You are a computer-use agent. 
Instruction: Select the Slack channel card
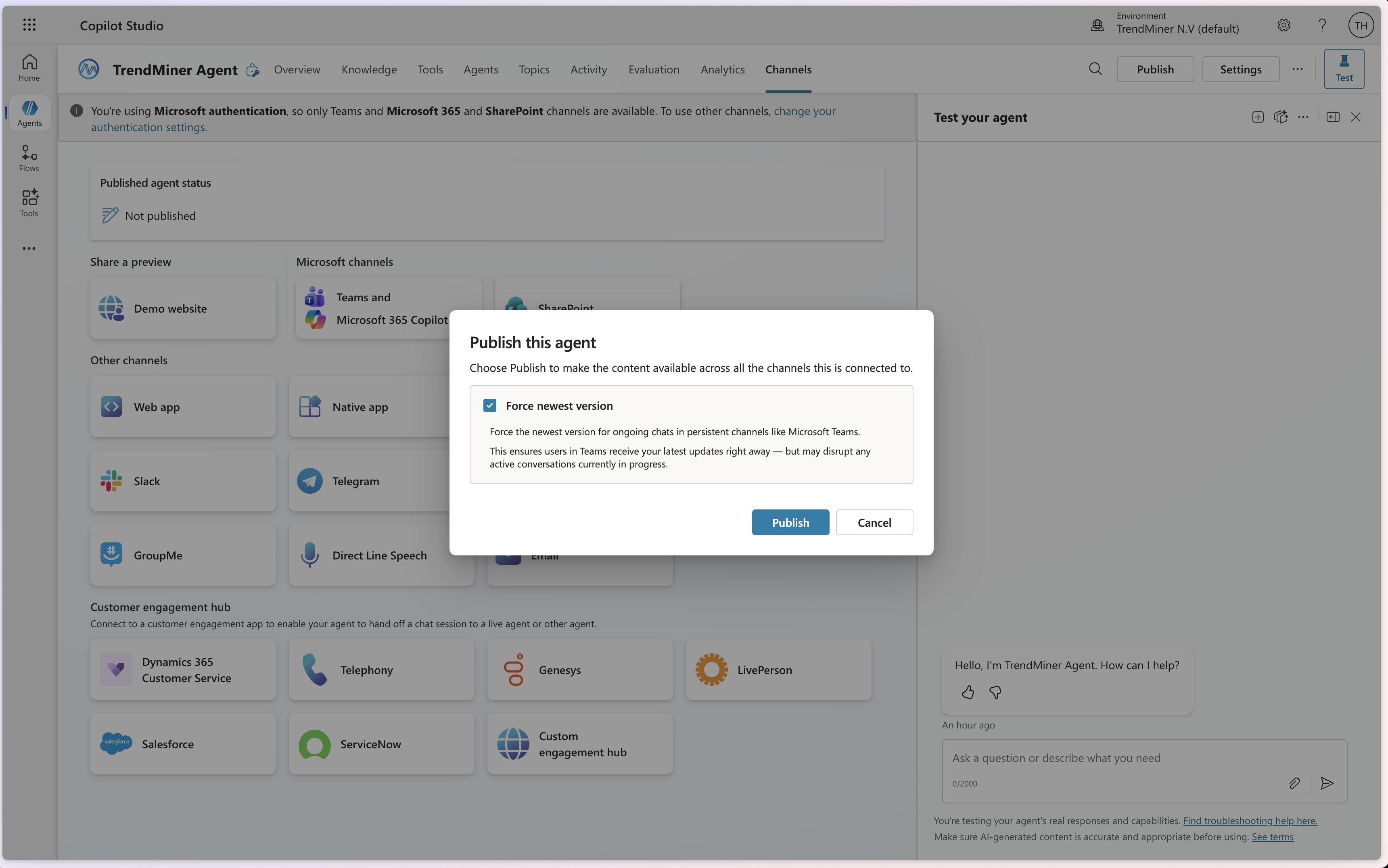tap(183, 481)
